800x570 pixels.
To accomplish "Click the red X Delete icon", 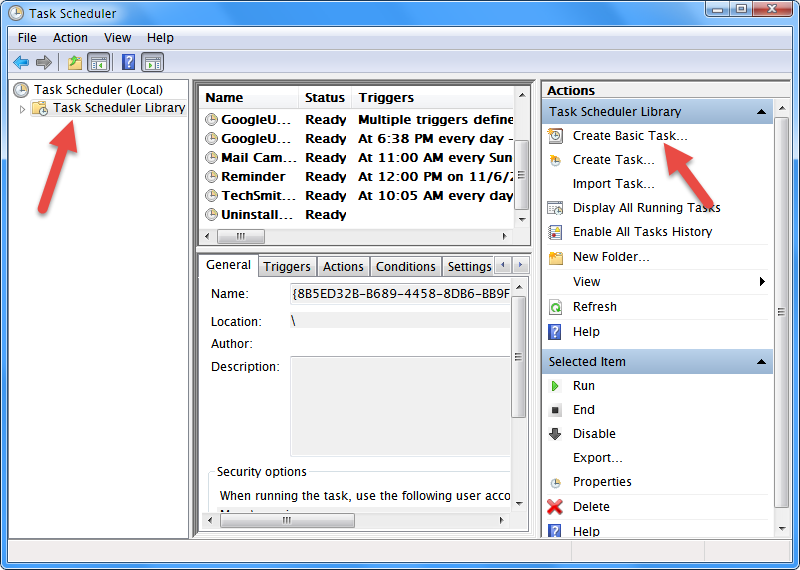I will (x=555, y=507).
